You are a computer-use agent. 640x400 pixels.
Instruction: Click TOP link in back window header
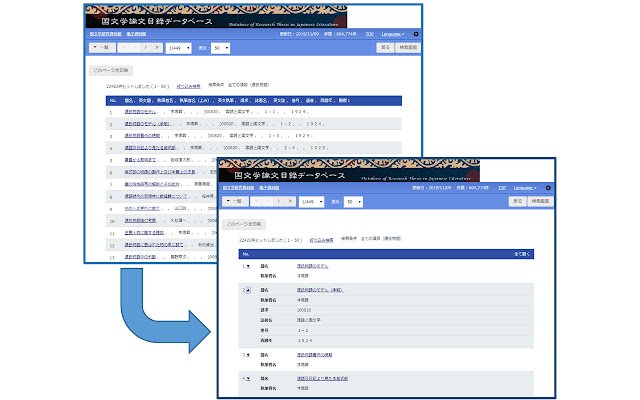(370, 34)
